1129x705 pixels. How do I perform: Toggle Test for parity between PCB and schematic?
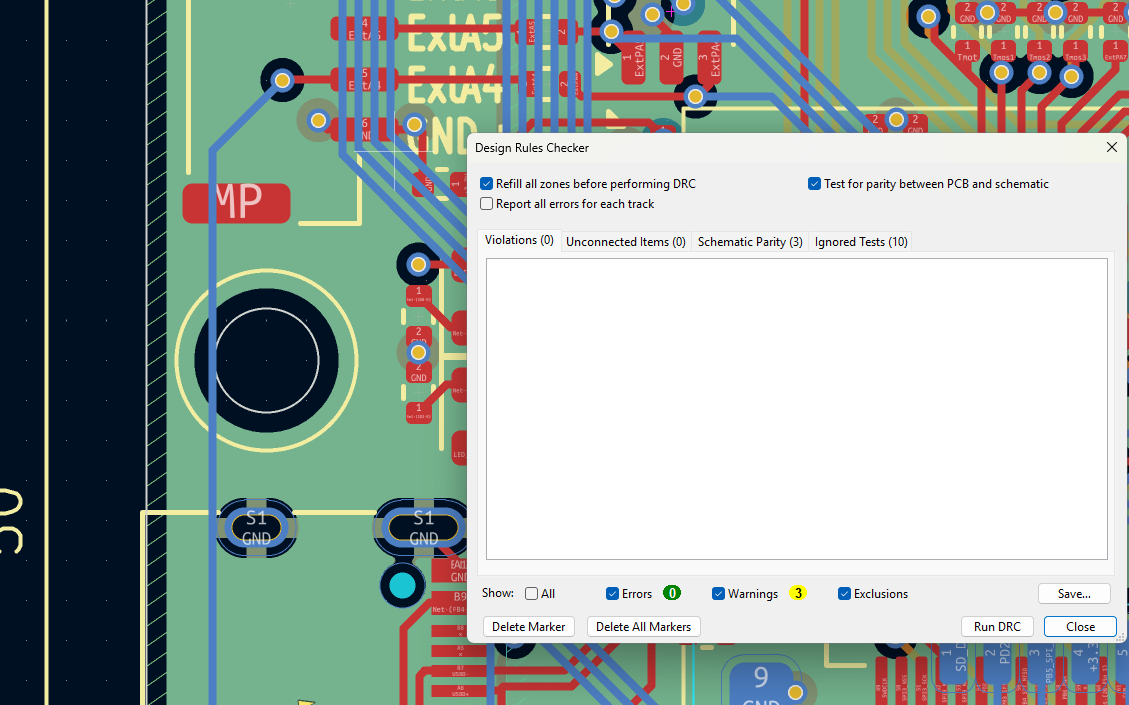pos(814,184)
